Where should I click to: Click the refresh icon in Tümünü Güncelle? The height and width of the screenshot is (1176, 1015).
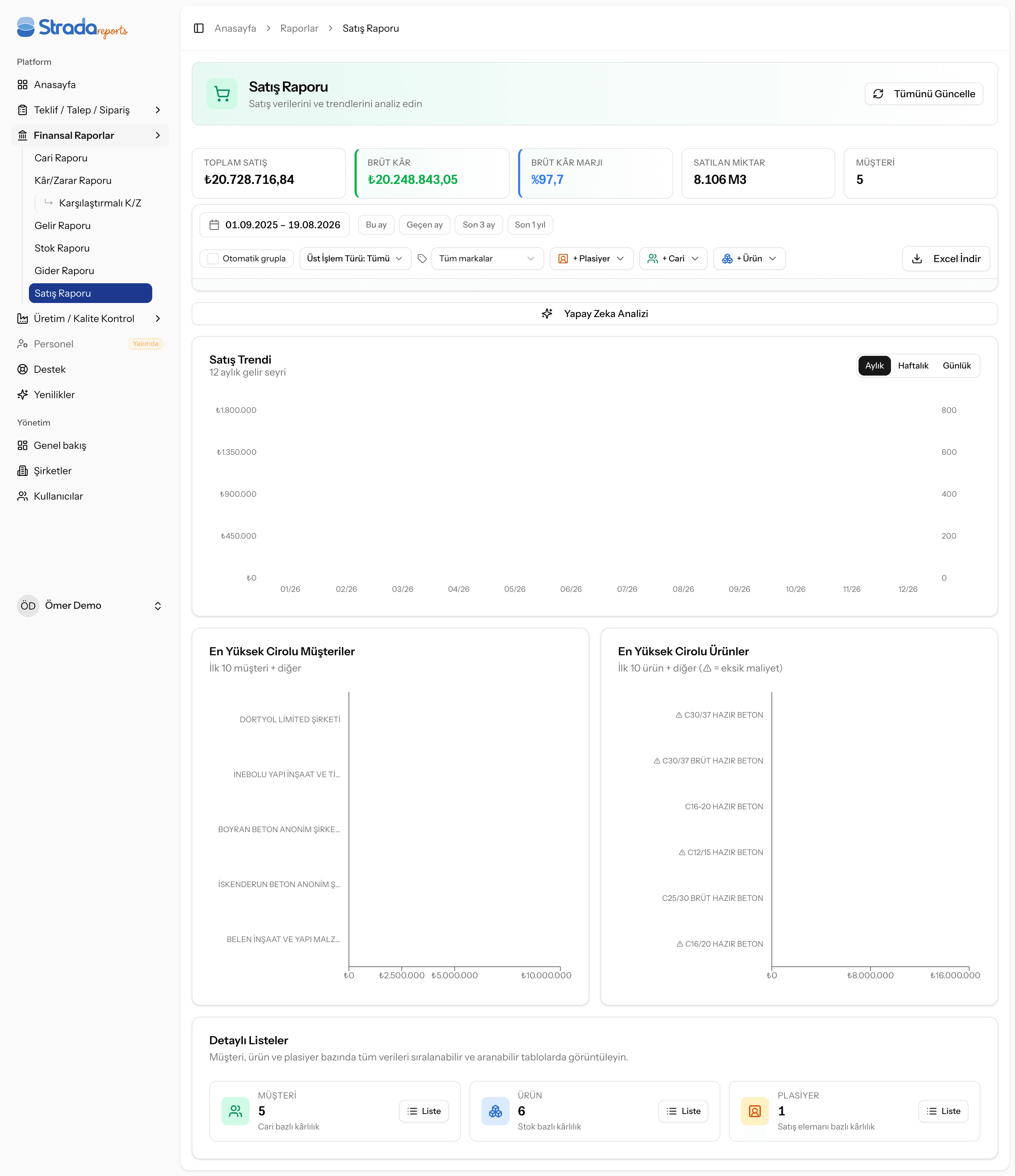point(878,94)
